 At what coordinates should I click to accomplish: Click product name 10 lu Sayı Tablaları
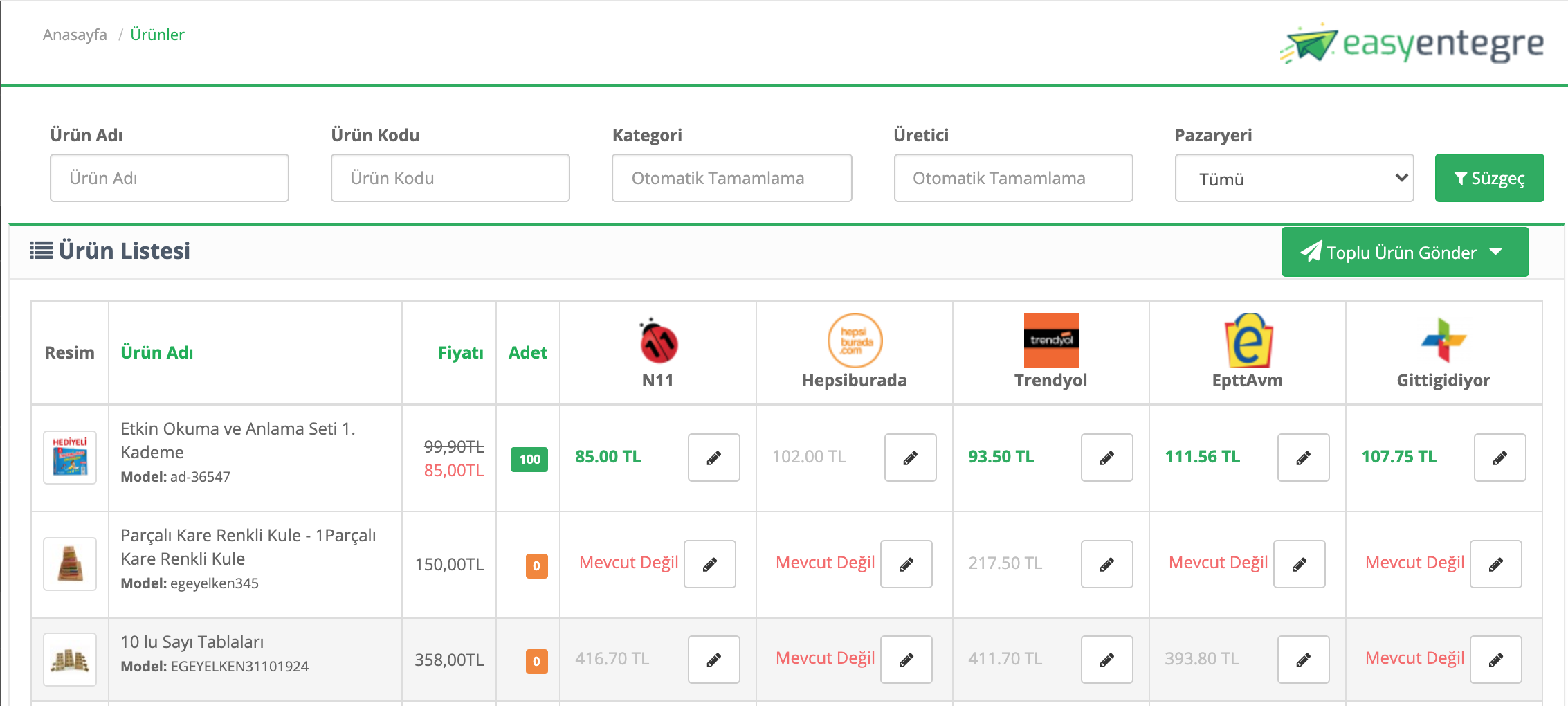(x=192, y=642)
